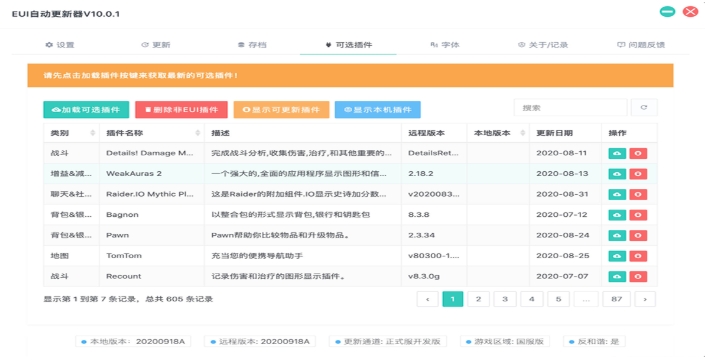The height and width of the screenshot is (363, 709).
Task: Select the 可选插件 tab
Action: click(349, 45)
